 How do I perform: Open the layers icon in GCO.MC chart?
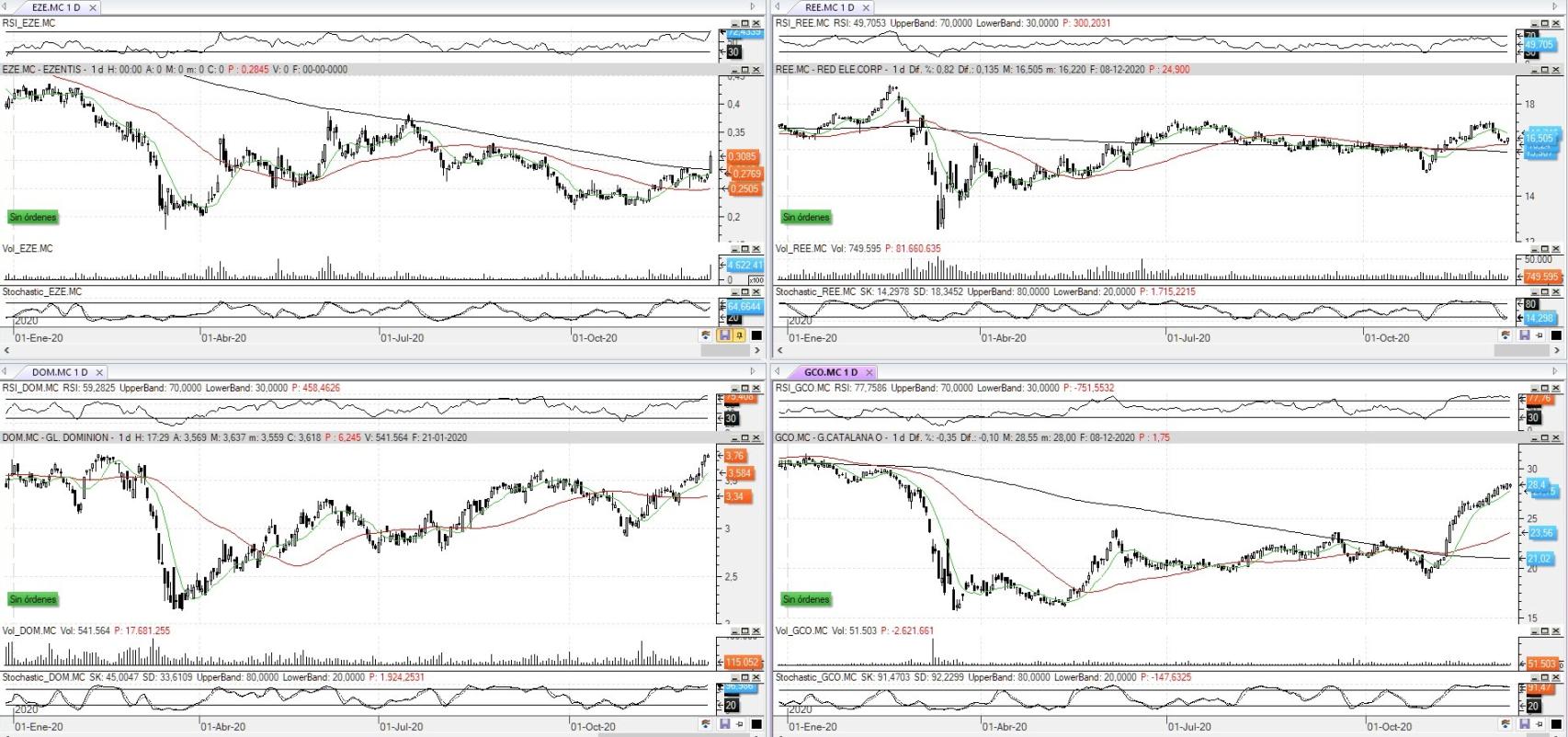1506,724
